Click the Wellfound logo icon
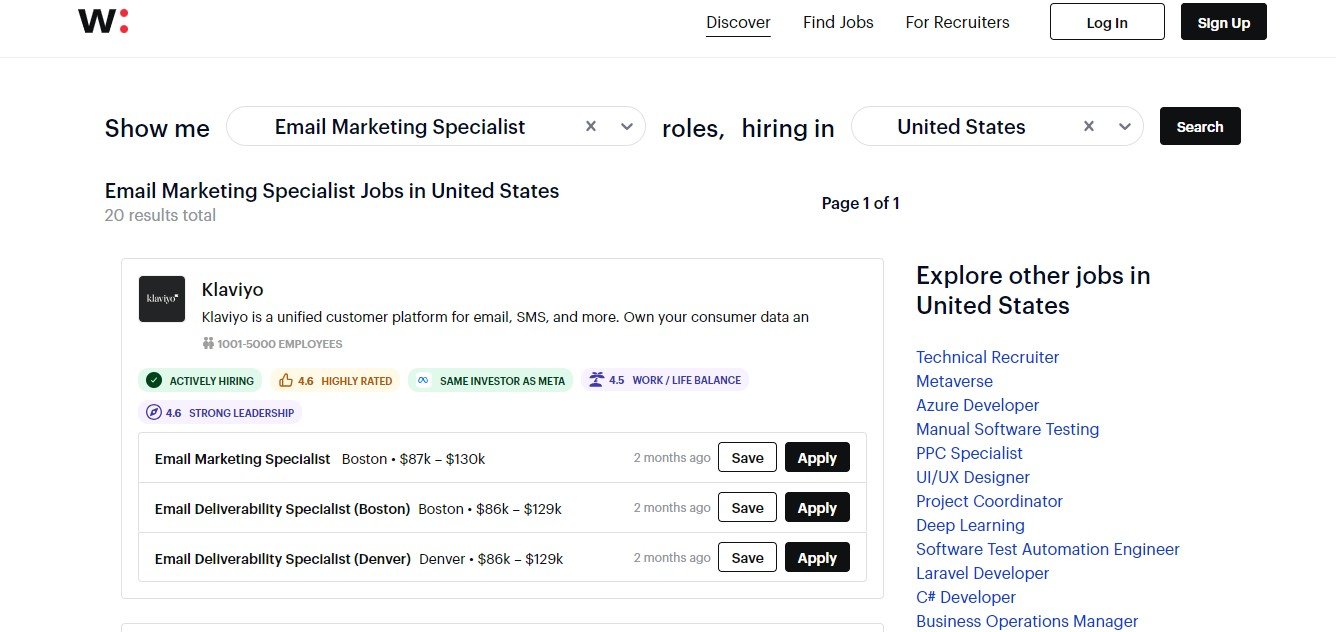1336x632 pixels. pos(103,21)
